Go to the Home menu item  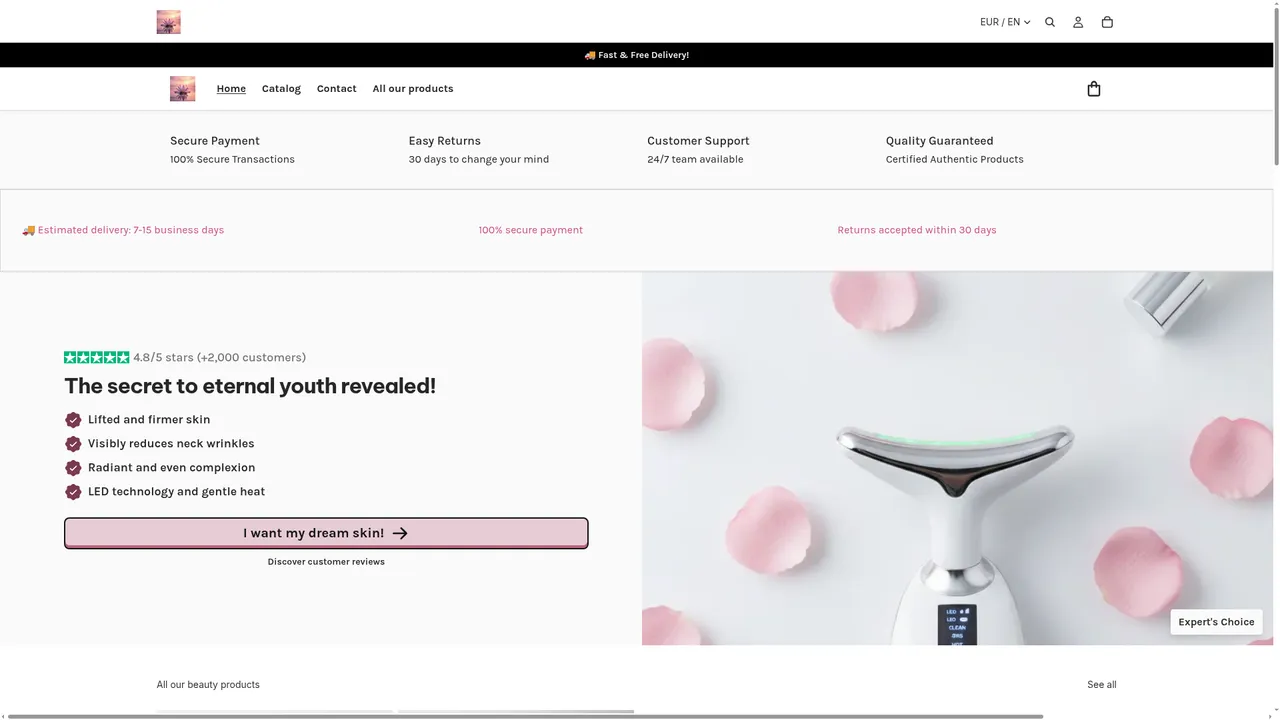coord(231,89)
